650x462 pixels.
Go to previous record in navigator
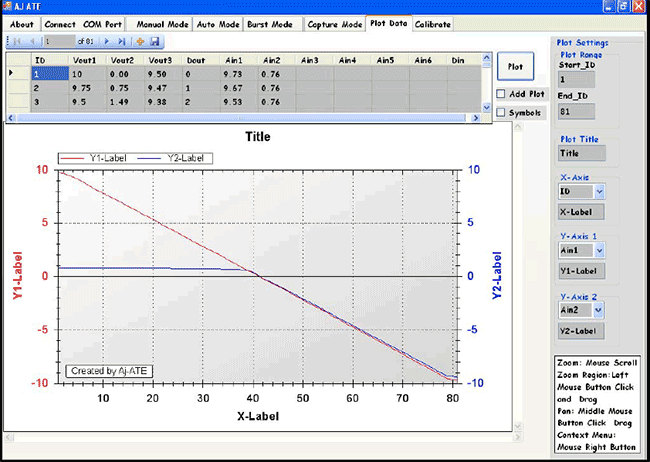point(32,41)
